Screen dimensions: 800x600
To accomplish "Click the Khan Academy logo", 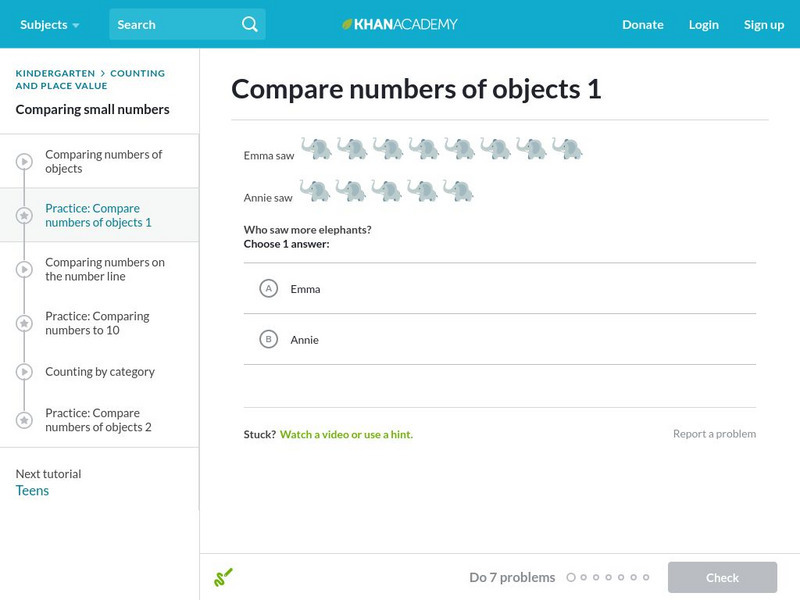I will 399,24.
